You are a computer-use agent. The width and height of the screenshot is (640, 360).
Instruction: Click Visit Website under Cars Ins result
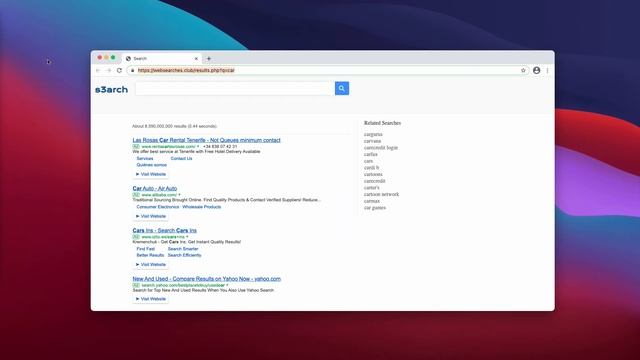[x=151, y=264]
